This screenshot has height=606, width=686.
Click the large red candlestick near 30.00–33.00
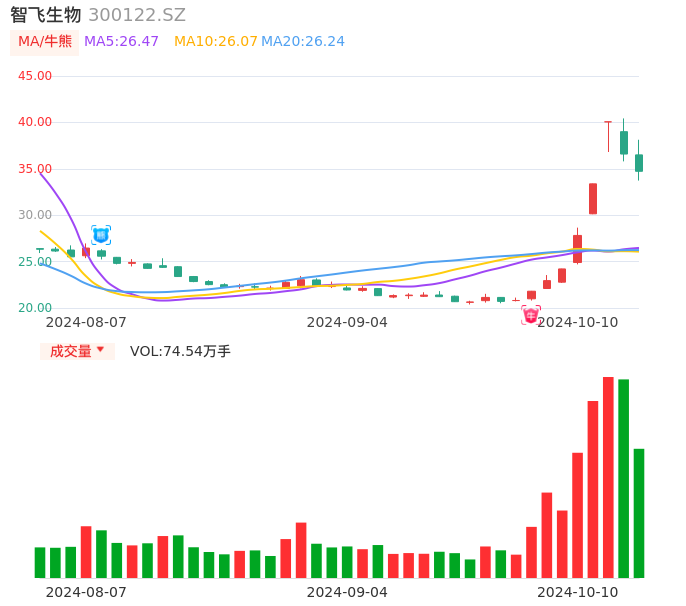pyautogui.click(x=593, y=199)
